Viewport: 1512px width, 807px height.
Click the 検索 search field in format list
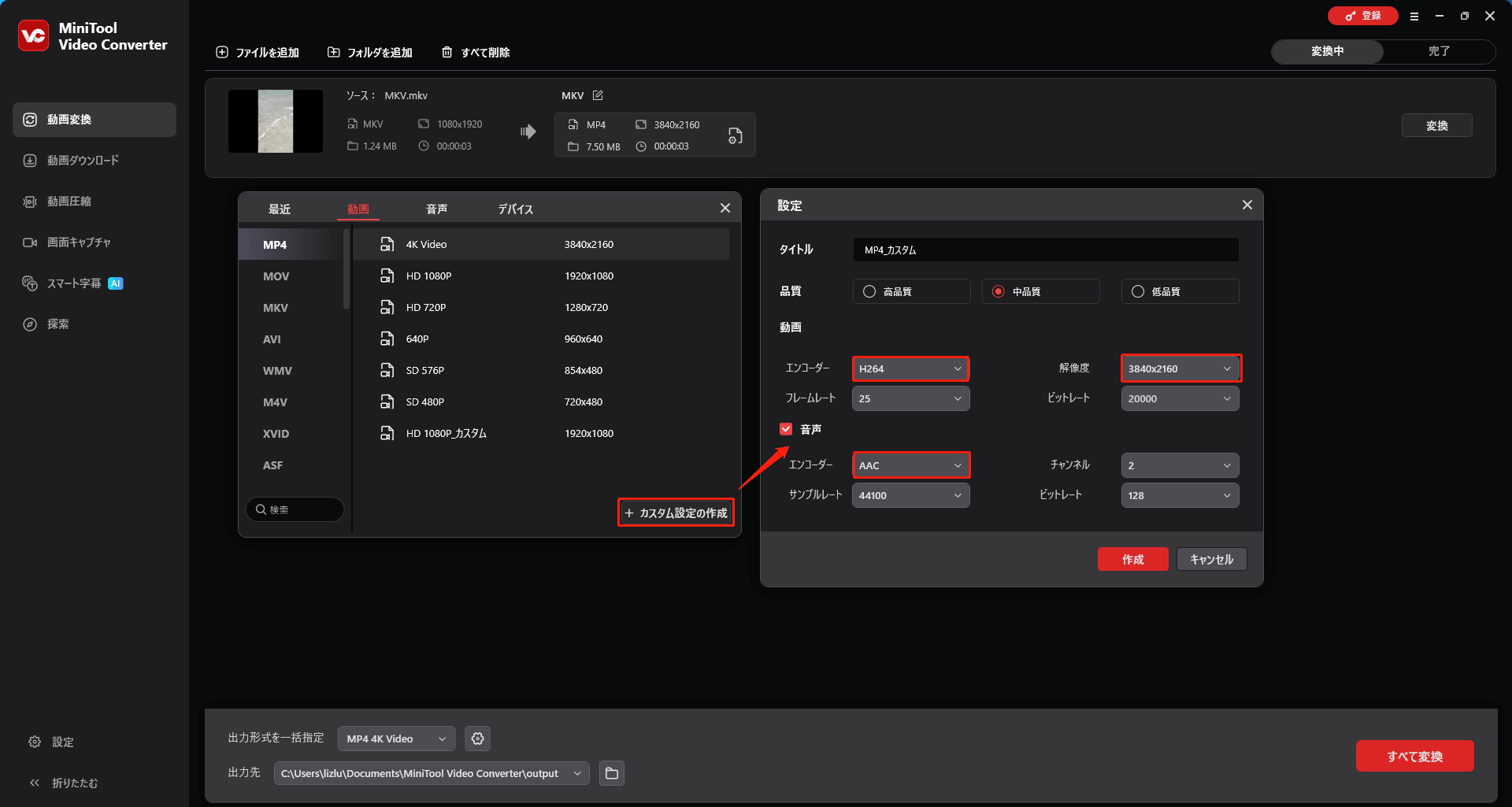(x=295, y=509)
